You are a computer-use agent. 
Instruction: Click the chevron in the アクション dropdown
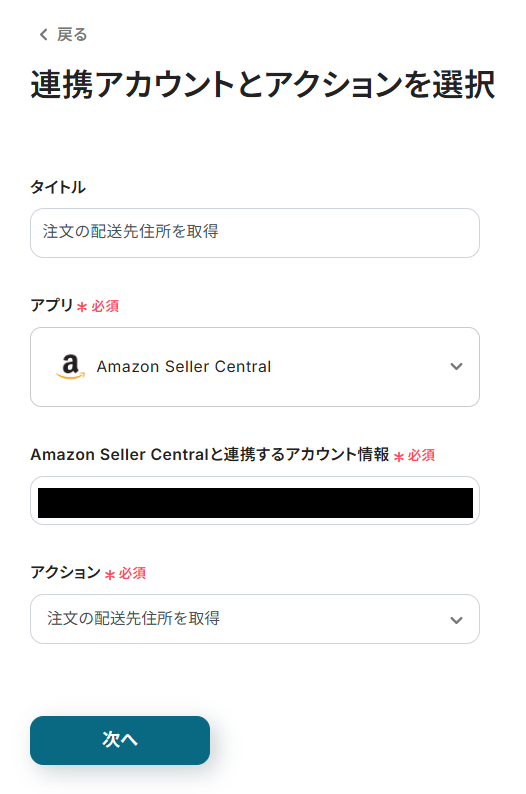[x=456, y=620]
